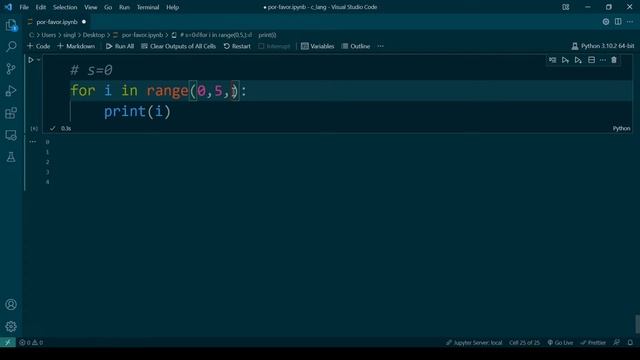Screen dimensions: 640x360
Task: Open the Search view in activity bar
Action: click(x=11, y=47)
